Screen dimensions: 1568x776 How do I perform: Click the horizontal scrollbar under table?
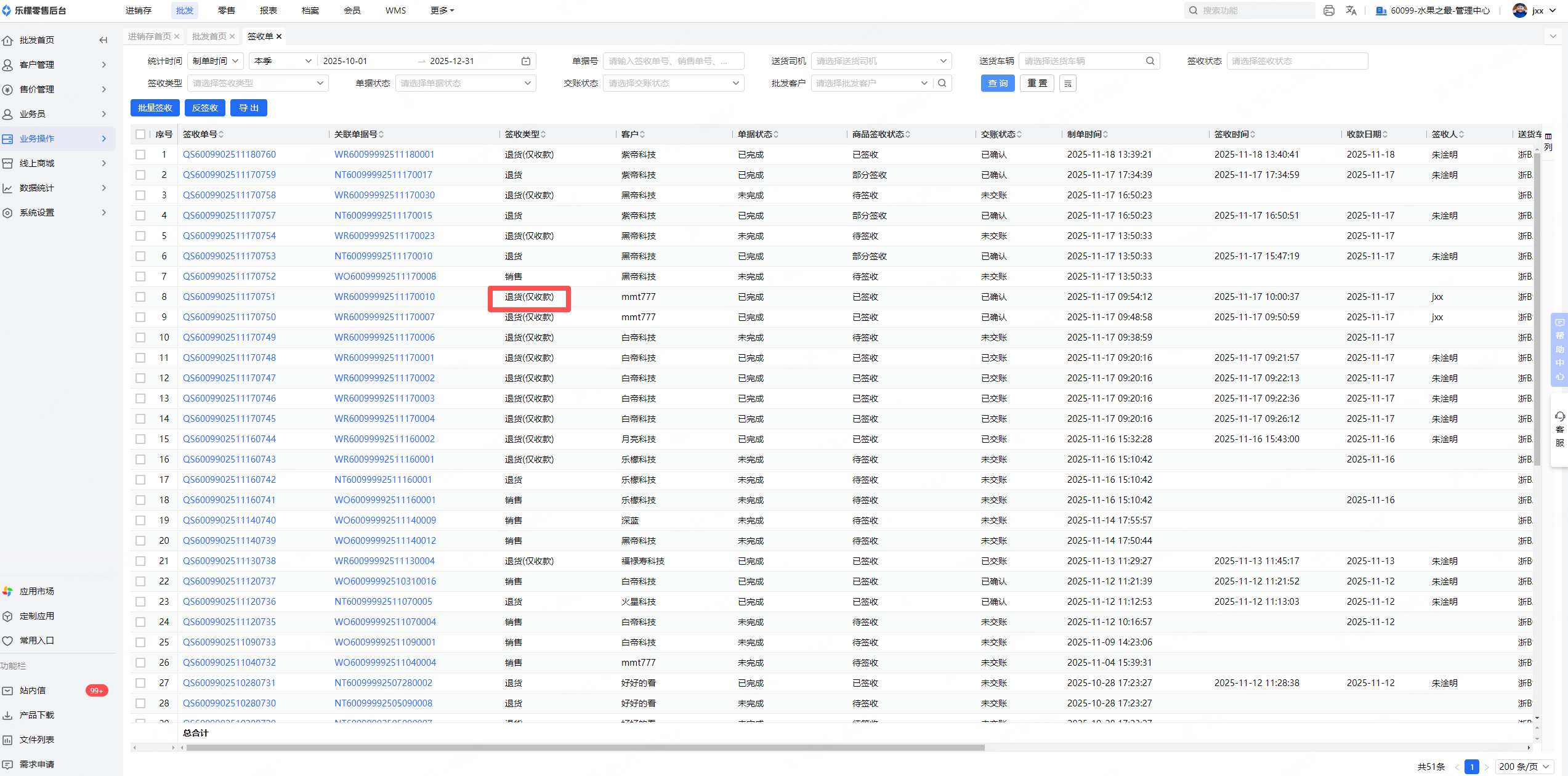(x=585, y=748)
